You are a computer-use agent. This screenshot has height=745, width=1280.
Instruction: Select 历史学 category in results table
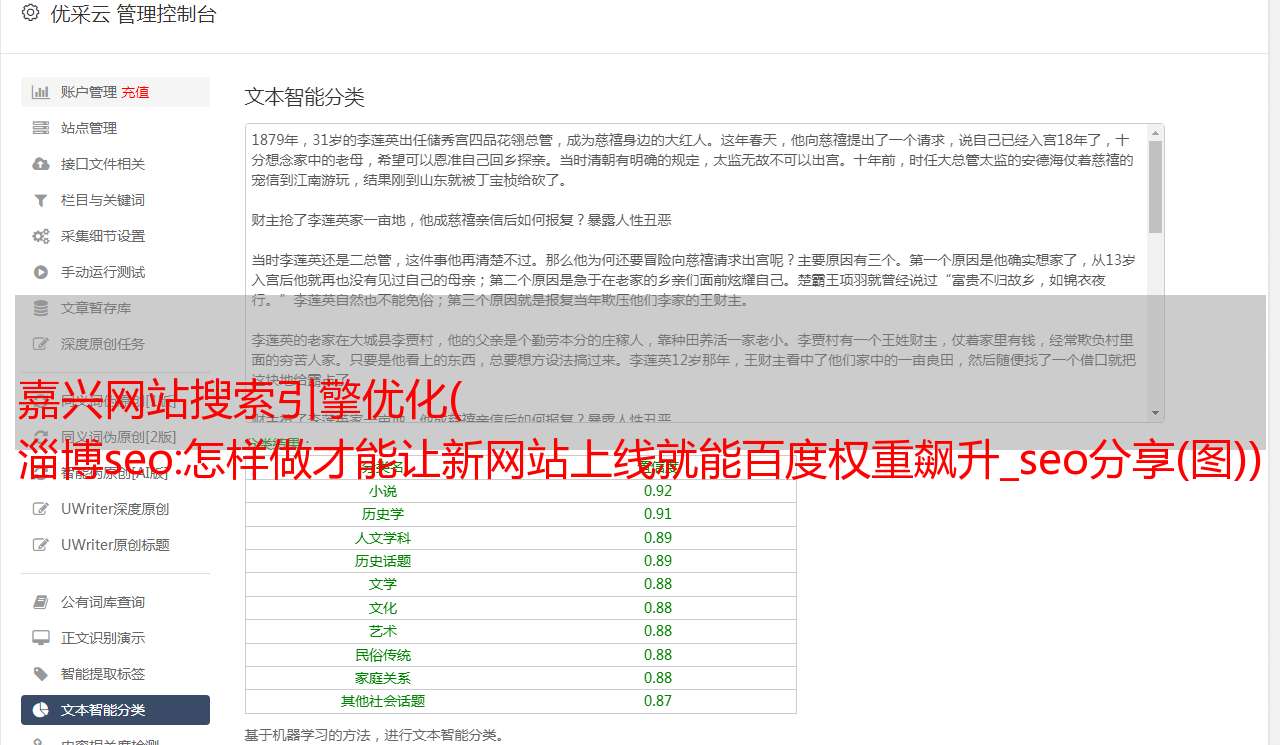[x=383, y=514]
